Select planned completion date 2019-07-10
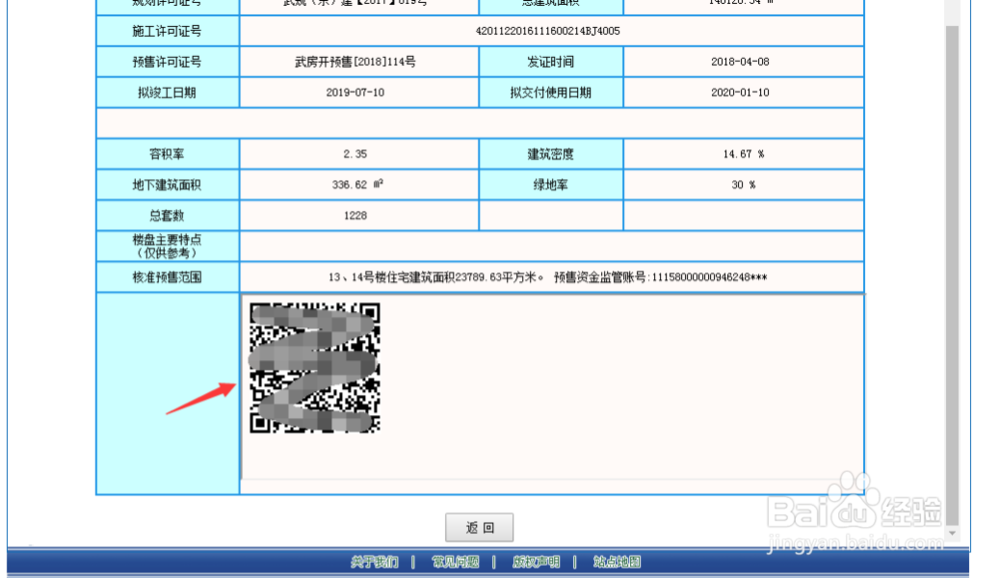 pos(355,93)
